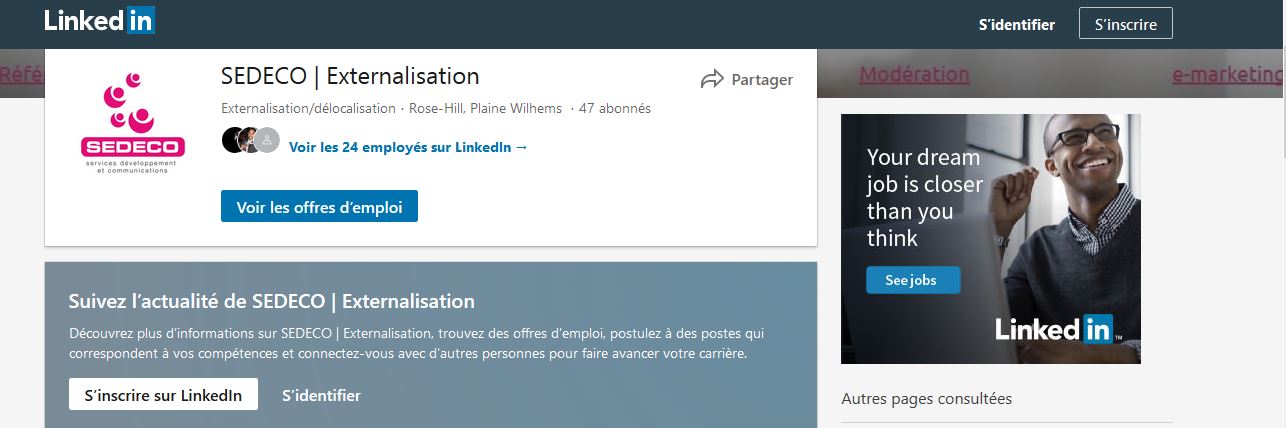Click S'identifier in the top navigation
1286x428 pixels.
click(x=1016, y=25)
